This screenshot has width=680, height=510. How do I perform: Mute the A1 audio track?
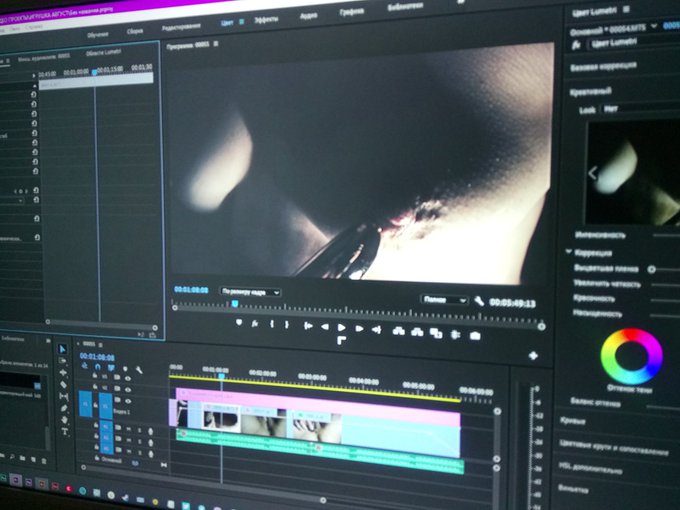point(129,428)
